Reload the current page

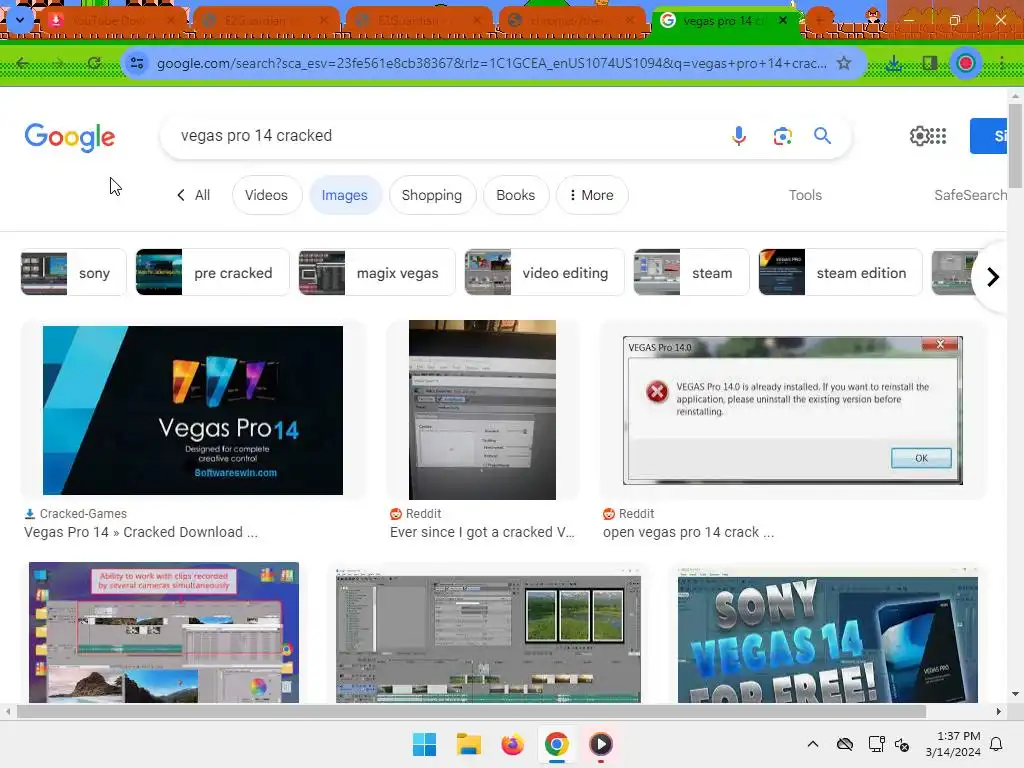(94, 63)
